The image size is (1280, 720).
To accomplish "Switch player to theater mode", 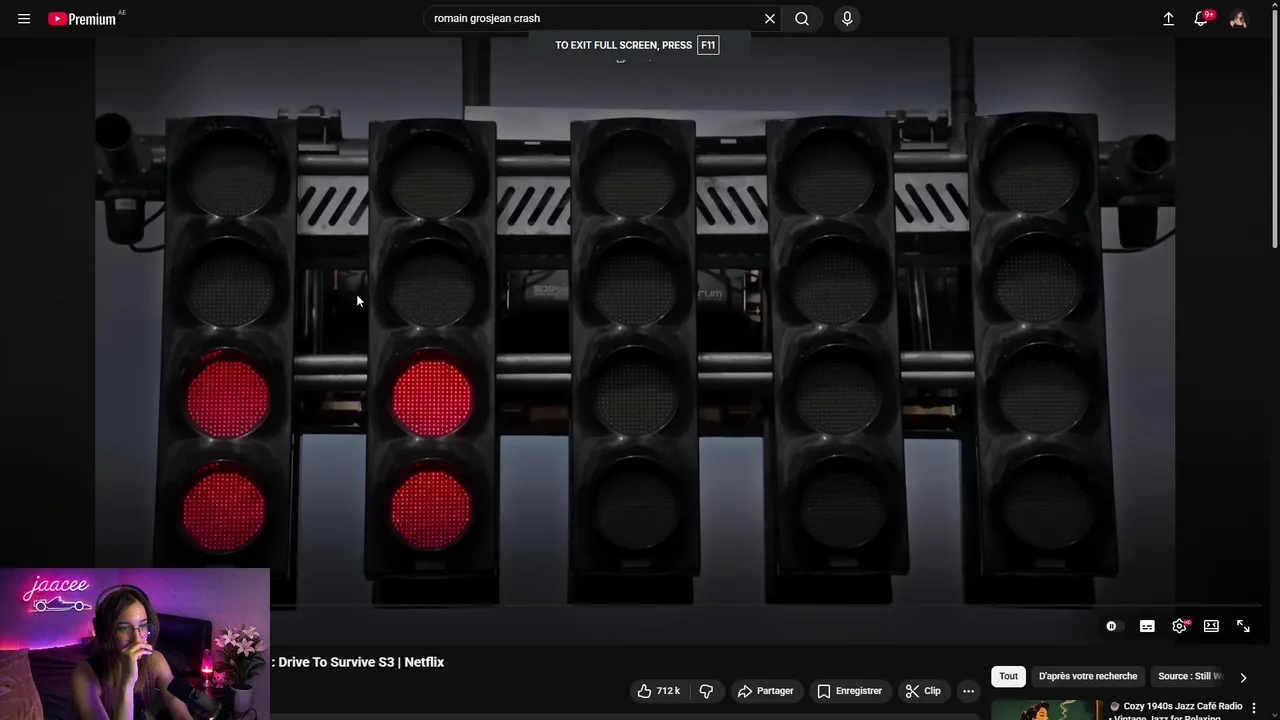I will (x=1211, y=626).
